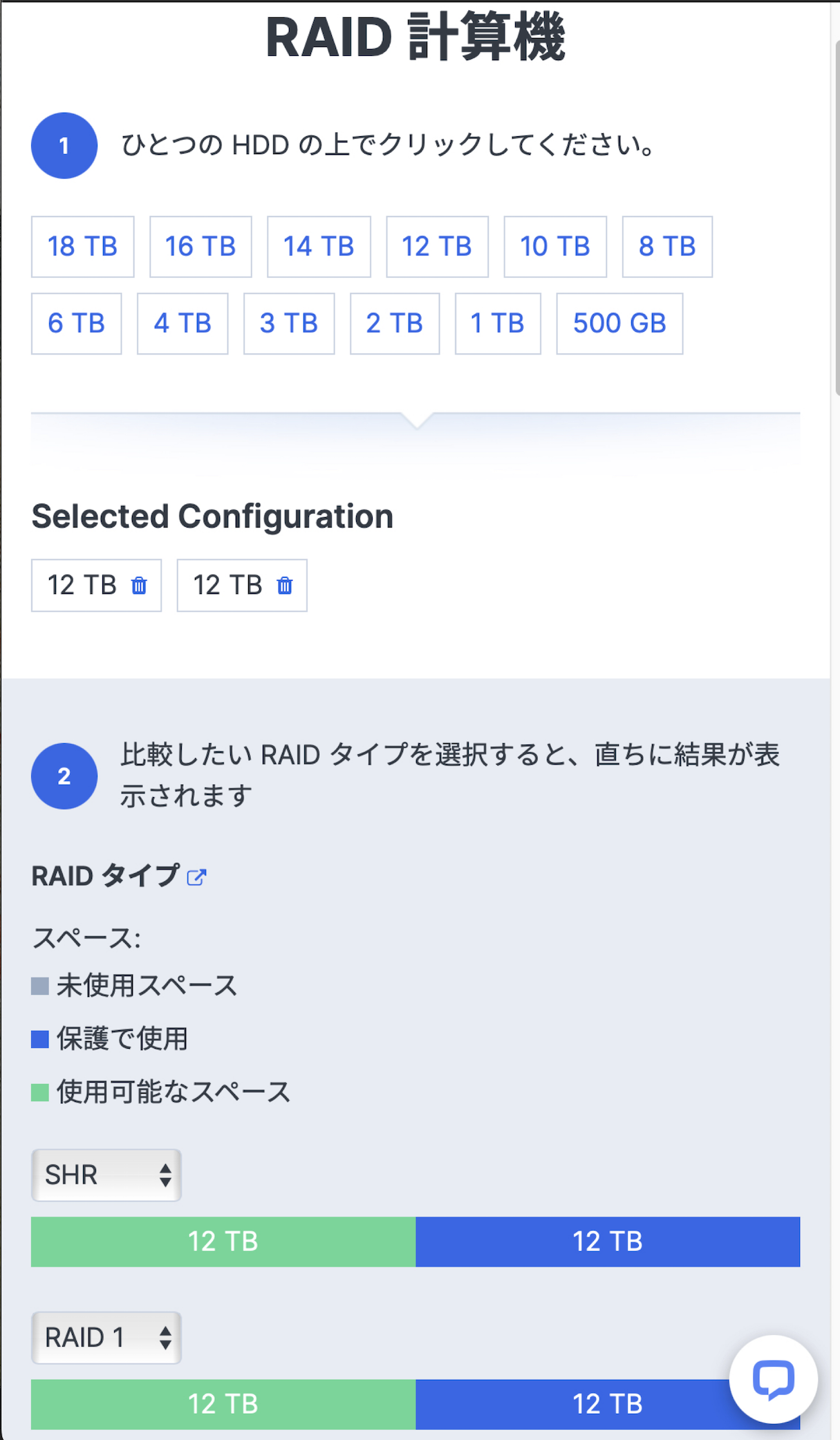The height and width of the screenshot is (1440, 840).
Task: Add a 6 TB drive
Action: point(76,324)
